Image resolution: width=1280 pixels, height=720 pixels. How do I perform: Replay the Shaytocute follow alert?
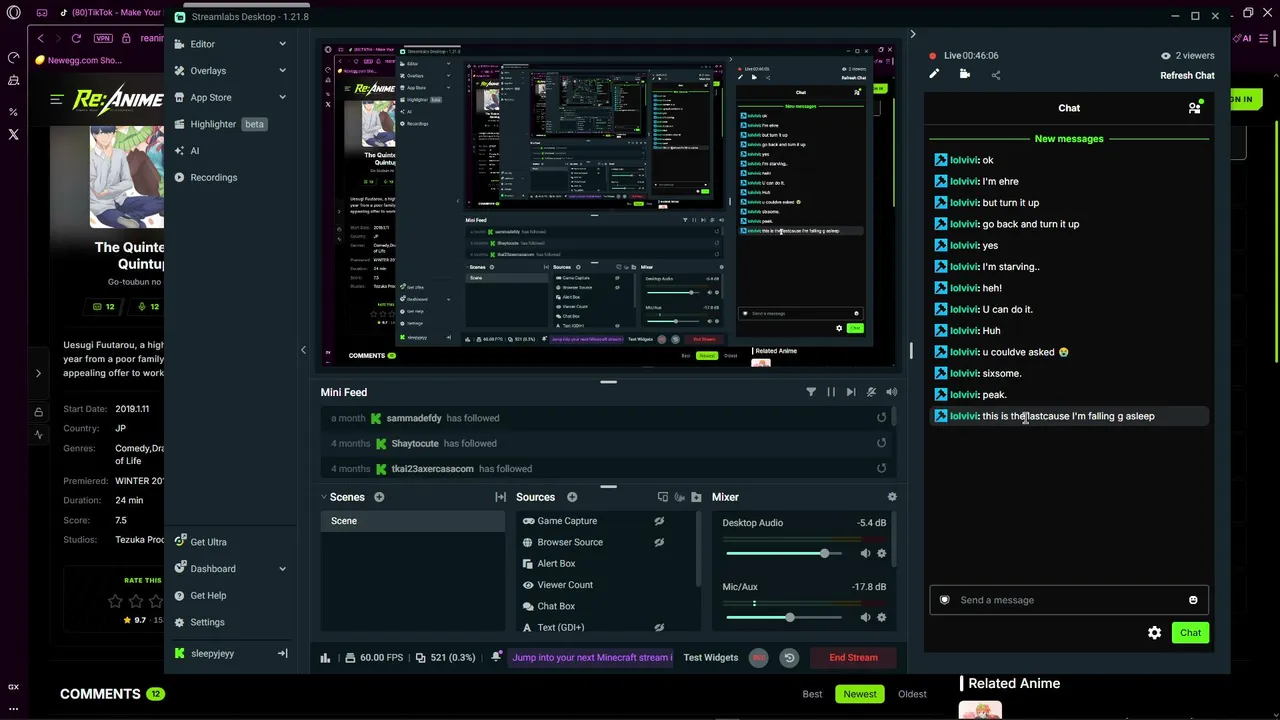(x=881, y=443)
